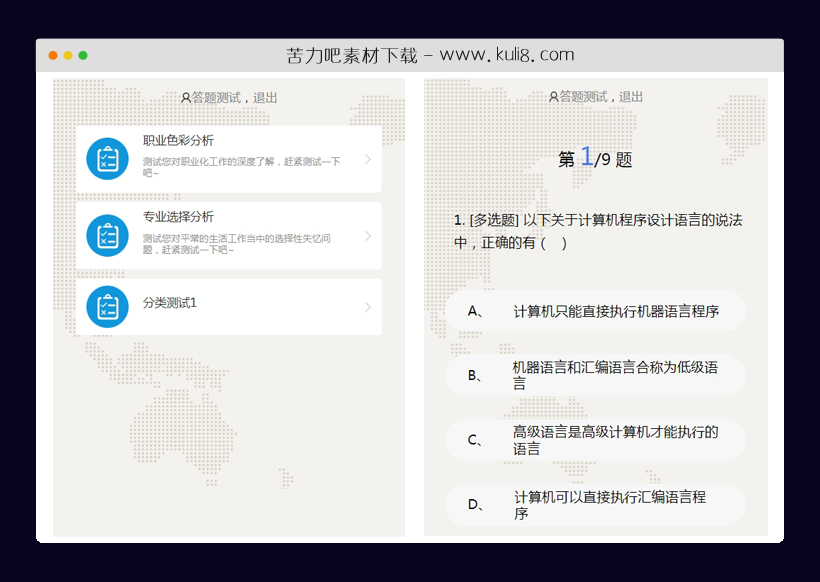
Task: Expand the 分类测试1 card chevron
Action: [x=370, y=307]
